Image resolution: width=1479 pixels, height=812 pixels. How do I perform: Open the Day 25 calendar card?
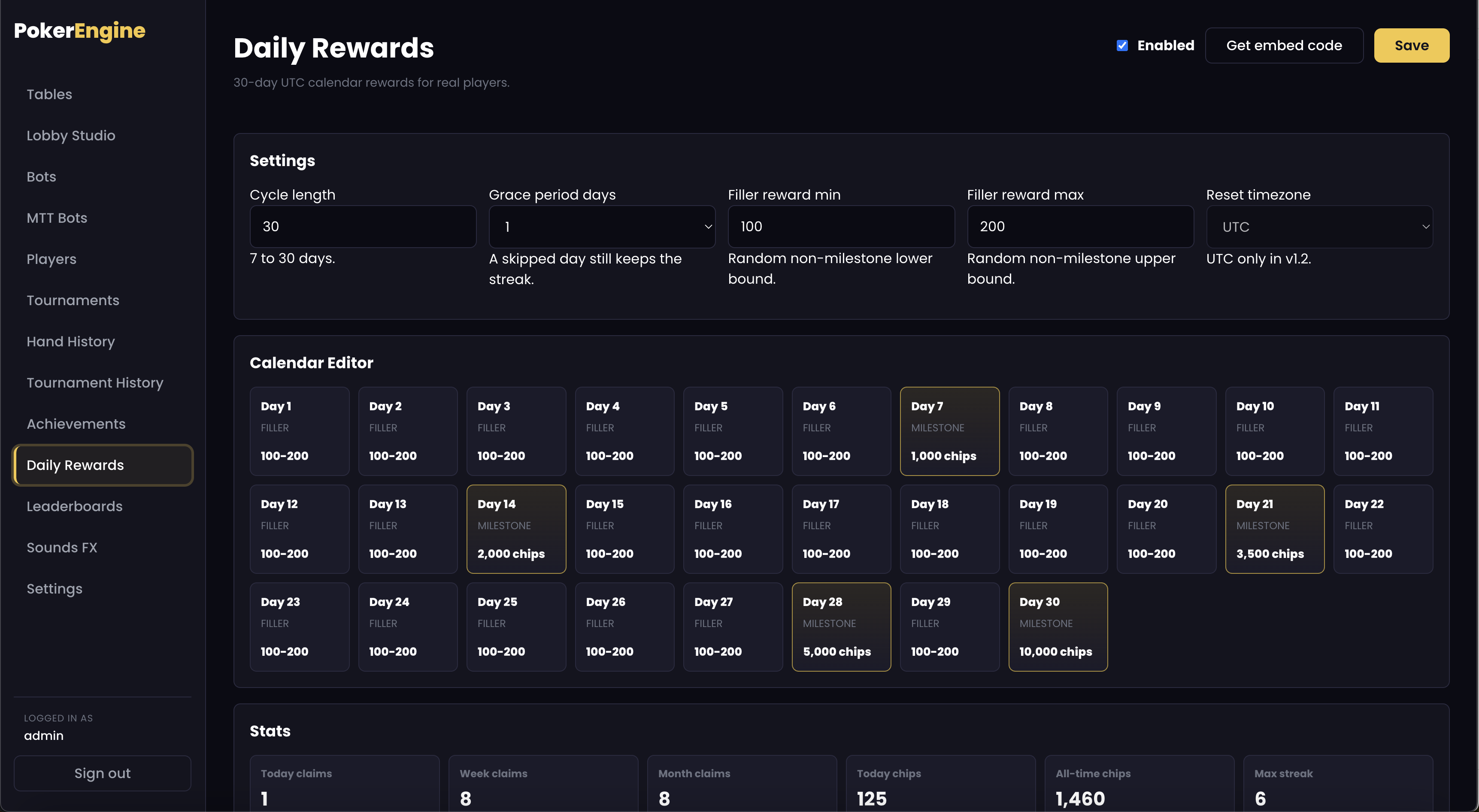[516, 627]
